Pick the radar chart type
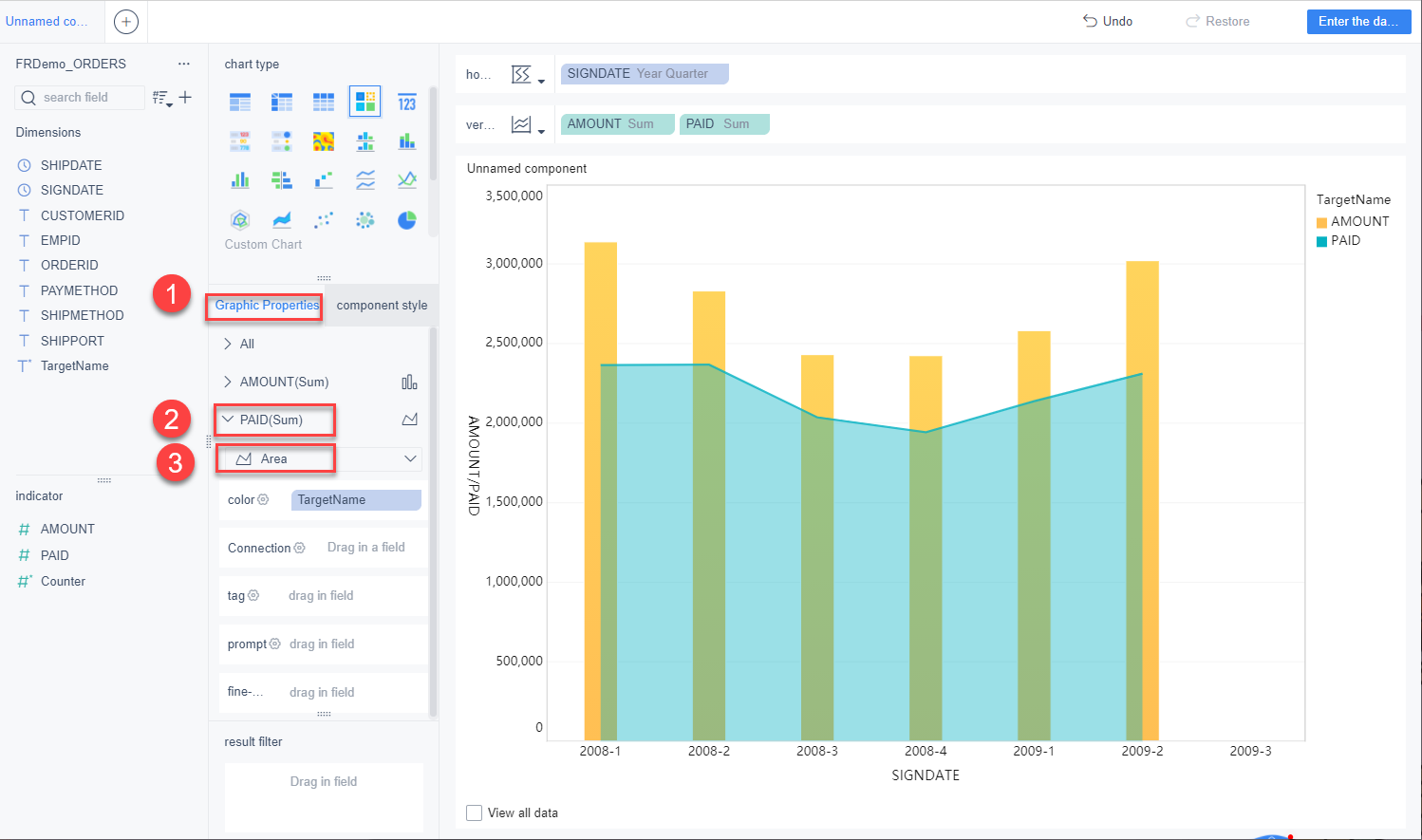This screenshot has width=1422, height=840. (240, 220)
